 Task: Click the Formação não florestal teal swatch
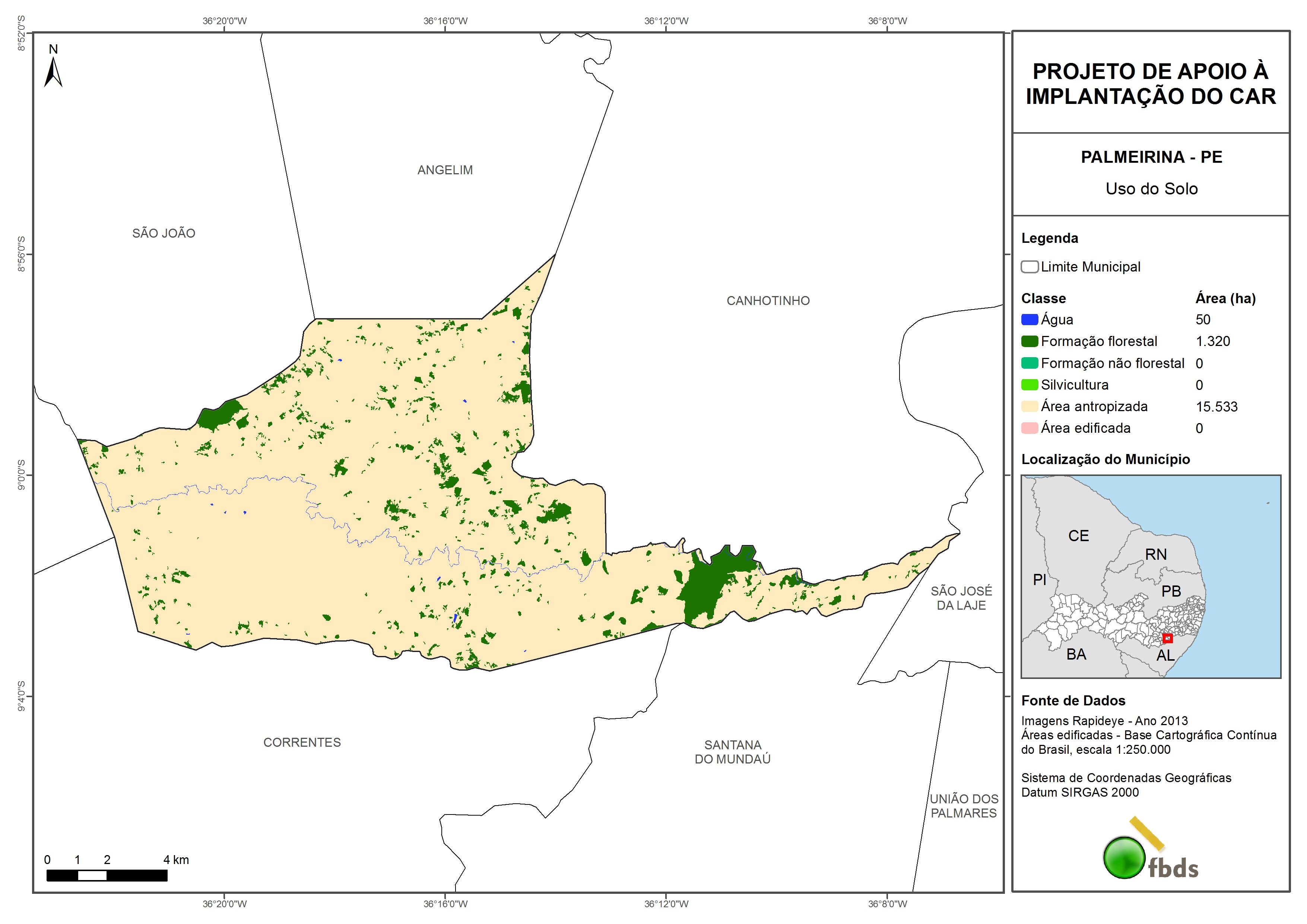click(1029, 363)
